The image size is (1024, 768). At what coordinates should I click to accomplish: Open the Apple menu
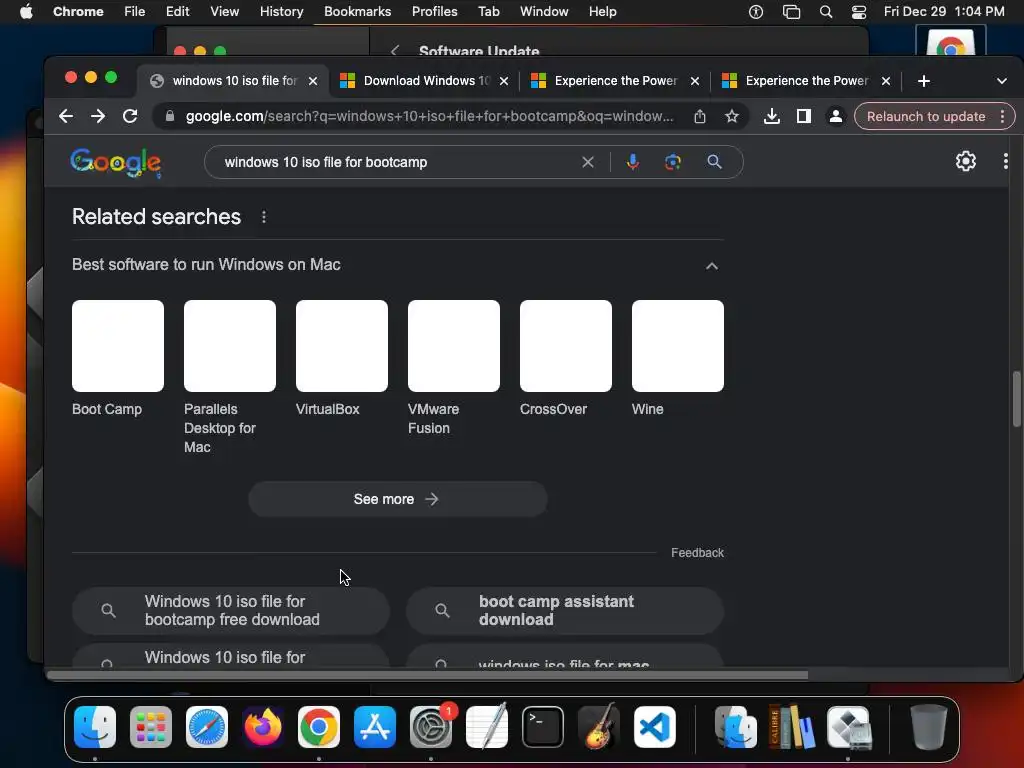tap(26, 12)
